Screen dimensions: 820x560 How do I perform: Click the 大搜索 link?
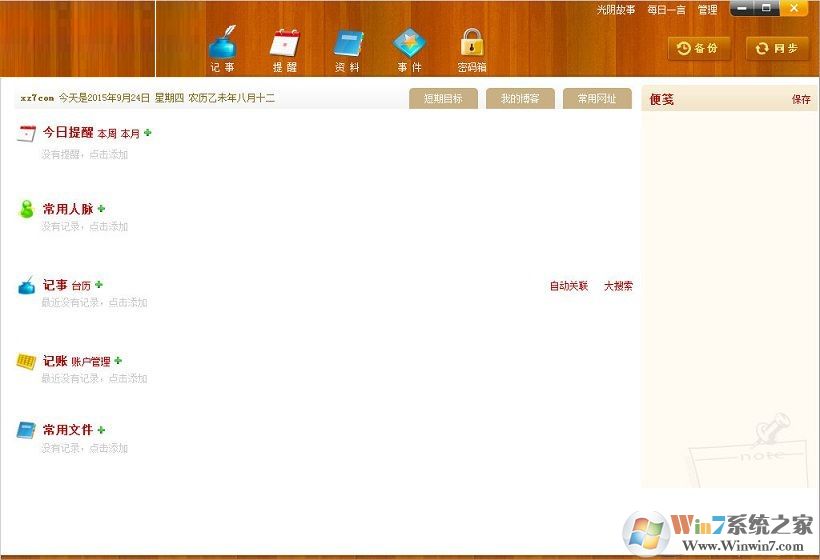tap(618, 286)
